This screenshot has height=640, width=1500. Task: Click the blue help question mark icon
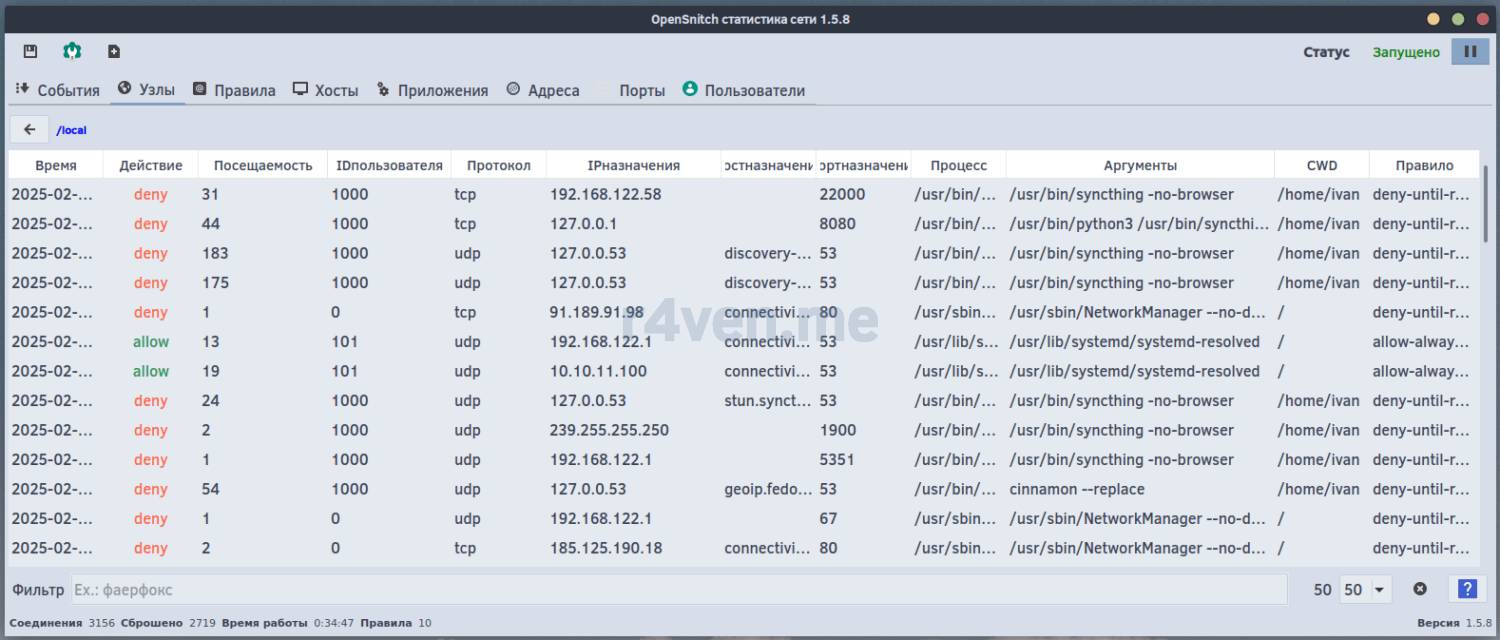pos(1466,589)
